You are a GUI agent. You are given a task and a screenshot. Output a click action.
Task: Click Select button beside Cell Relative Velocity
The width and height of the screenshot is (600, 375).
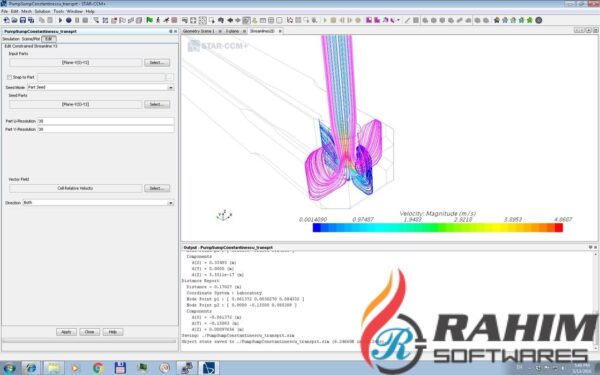157,188
